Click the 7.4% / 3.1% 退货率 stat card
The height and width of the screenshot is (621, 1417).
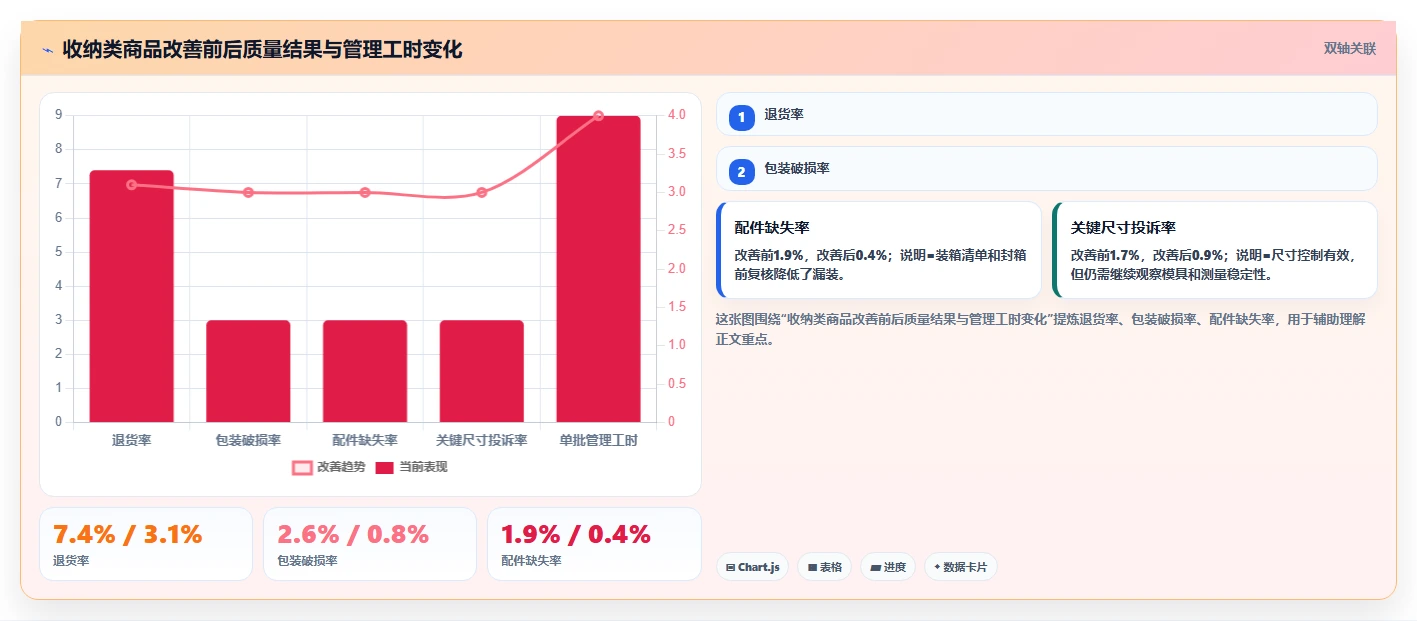[x=146, y=544]
